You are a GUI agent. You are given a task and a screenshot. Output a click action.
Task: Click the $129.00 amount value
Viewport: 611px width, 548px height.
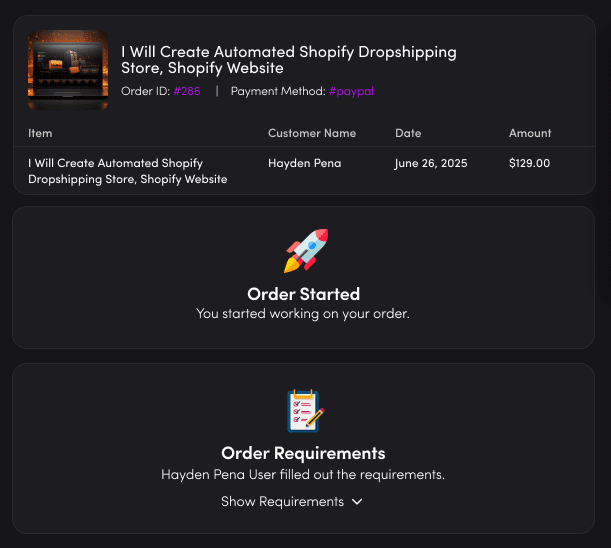click(529, 163)
